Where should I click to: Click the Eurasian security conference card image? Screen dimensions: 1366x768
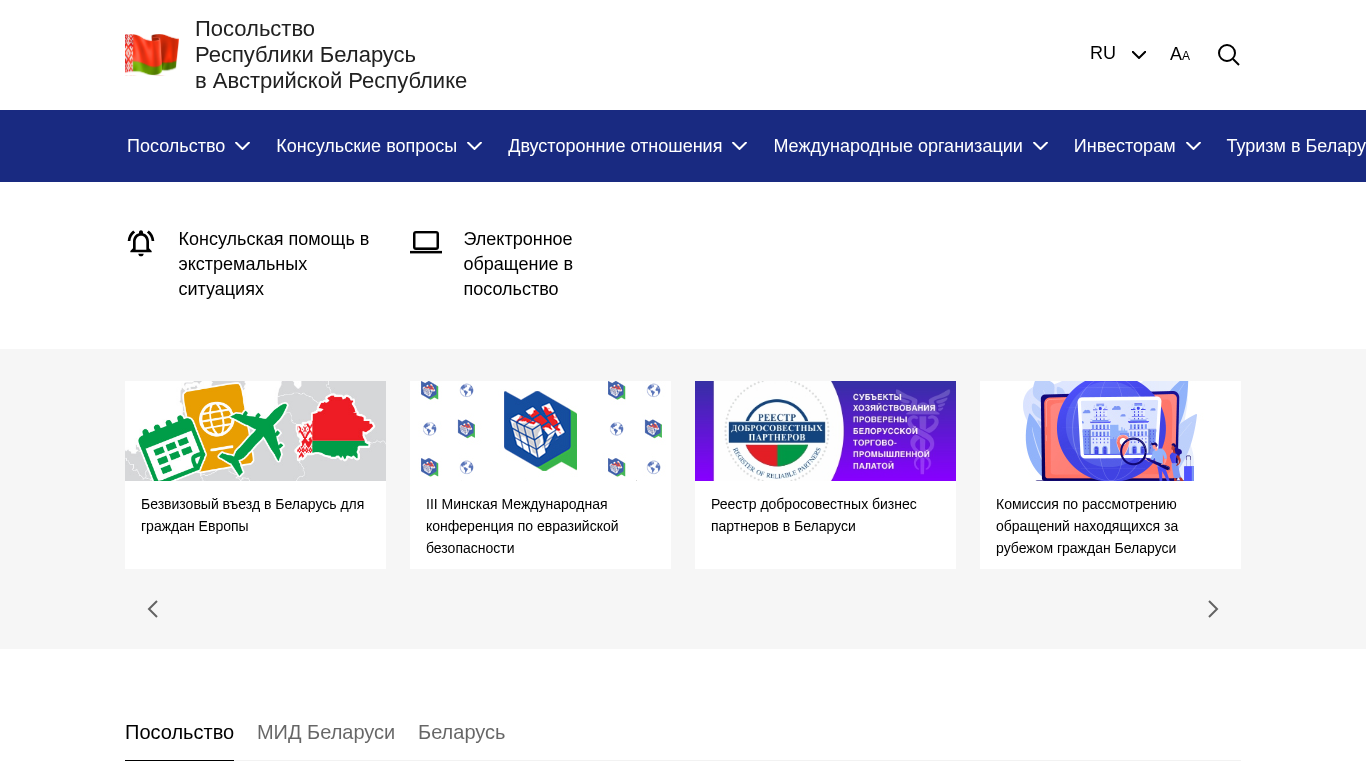point(540,431)
